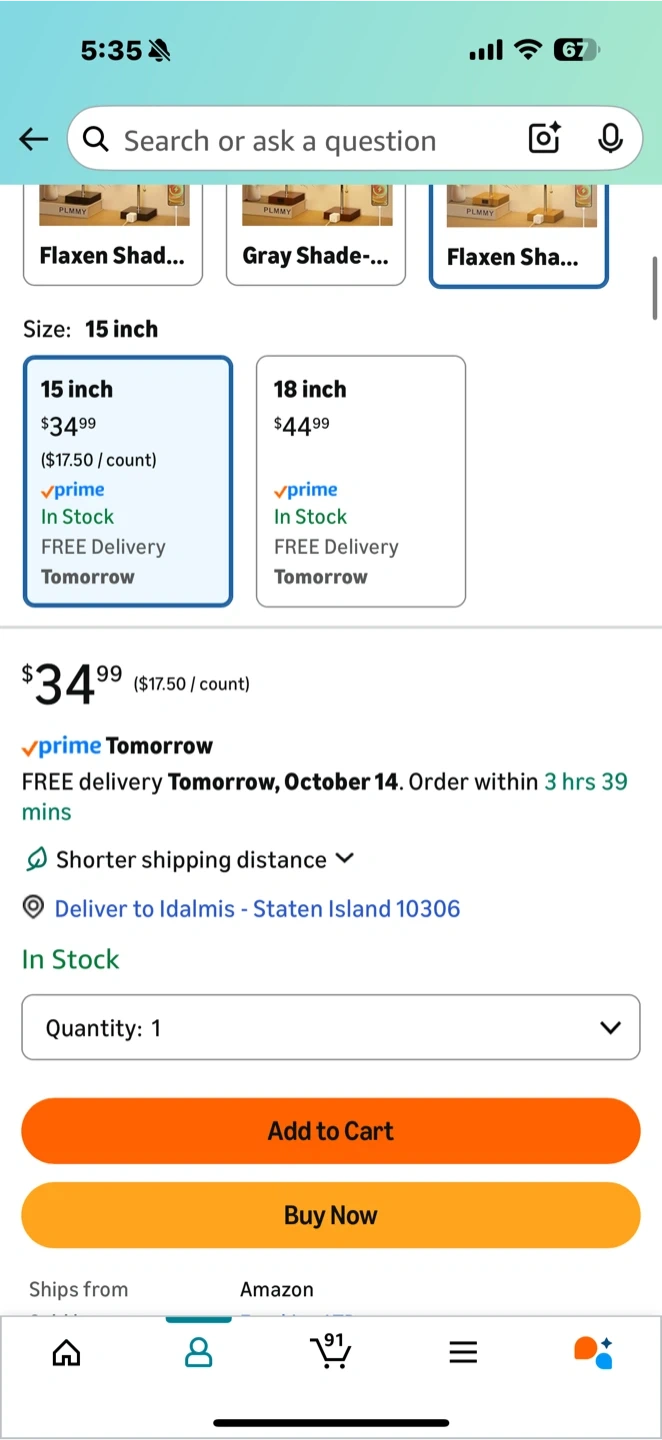Open Deliver to Idalmis address link
This screenshot has height=1440, width=662.
click(257, 908)
